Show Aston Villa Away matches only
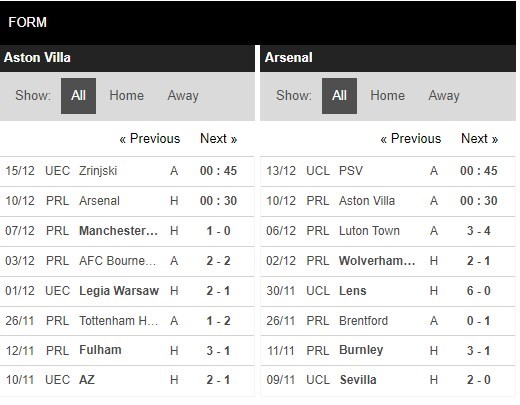 (x=183, y=96)
